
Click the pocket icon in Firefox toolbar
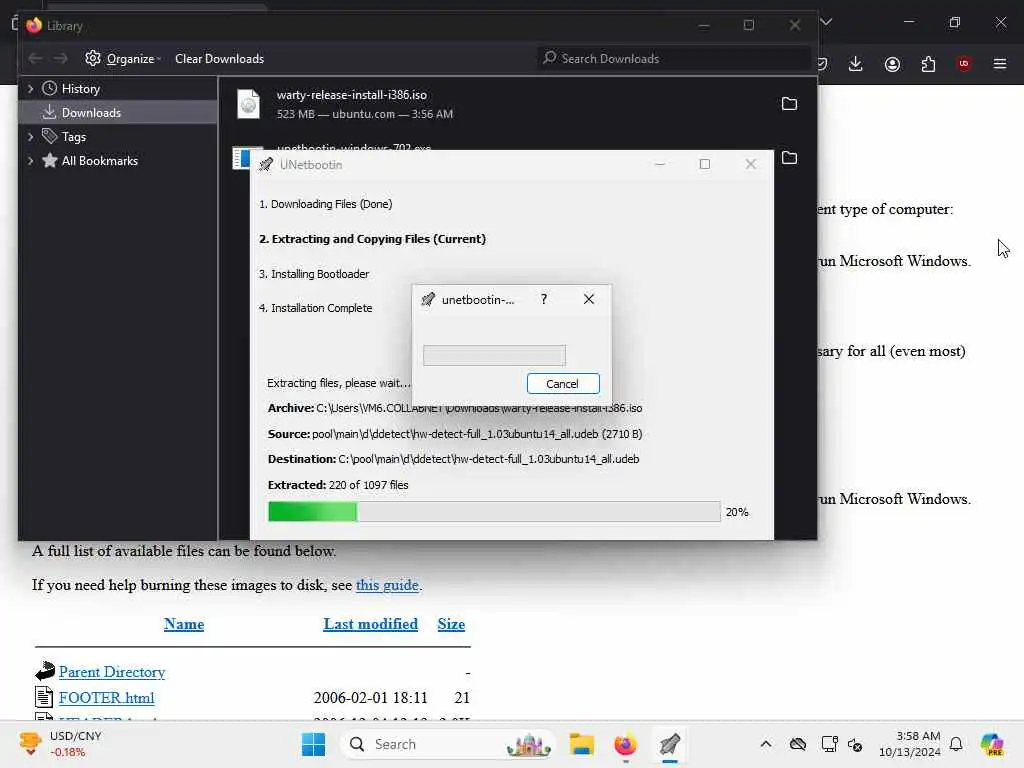point(823,64)
